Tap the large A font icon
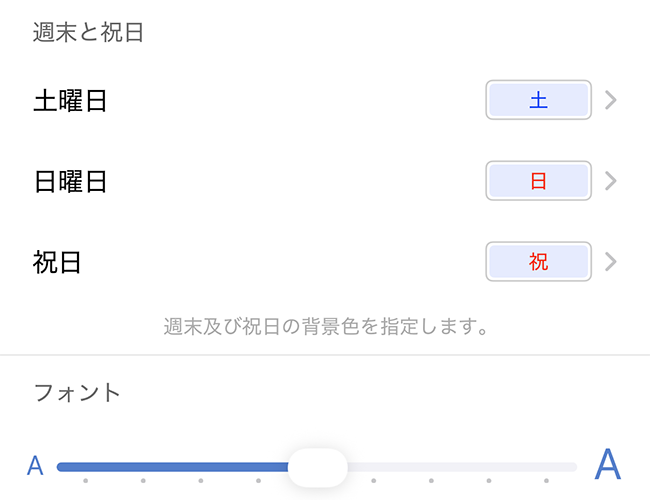Viewport: 650px width, 500px height. (608, 465)
